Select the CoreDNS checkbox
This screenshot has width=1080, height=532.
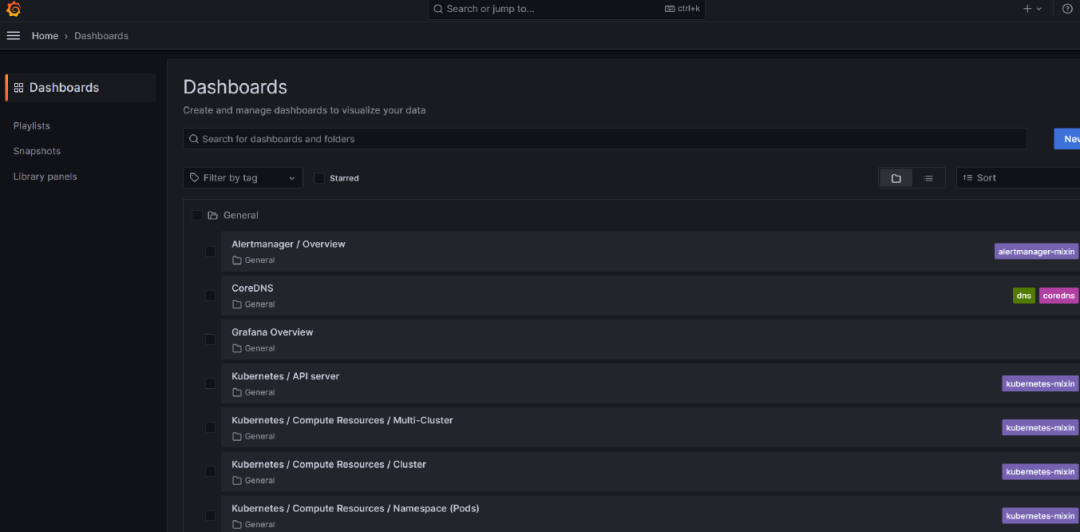[210, 296]
